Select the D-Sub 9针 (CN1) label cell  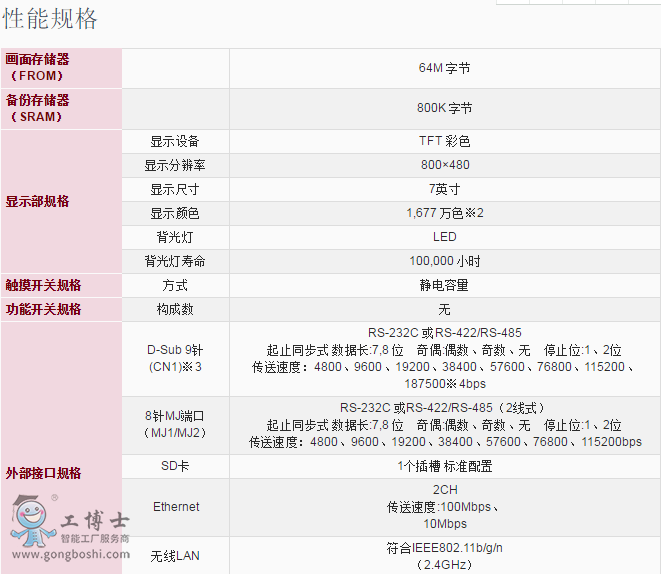tap(175, 358)
